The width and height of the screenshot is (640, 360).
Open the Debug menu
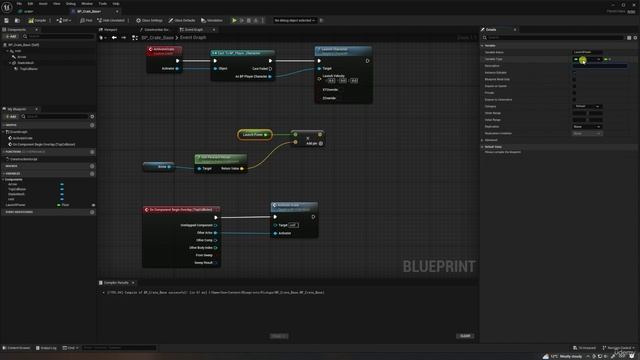[x=71, y=4]
